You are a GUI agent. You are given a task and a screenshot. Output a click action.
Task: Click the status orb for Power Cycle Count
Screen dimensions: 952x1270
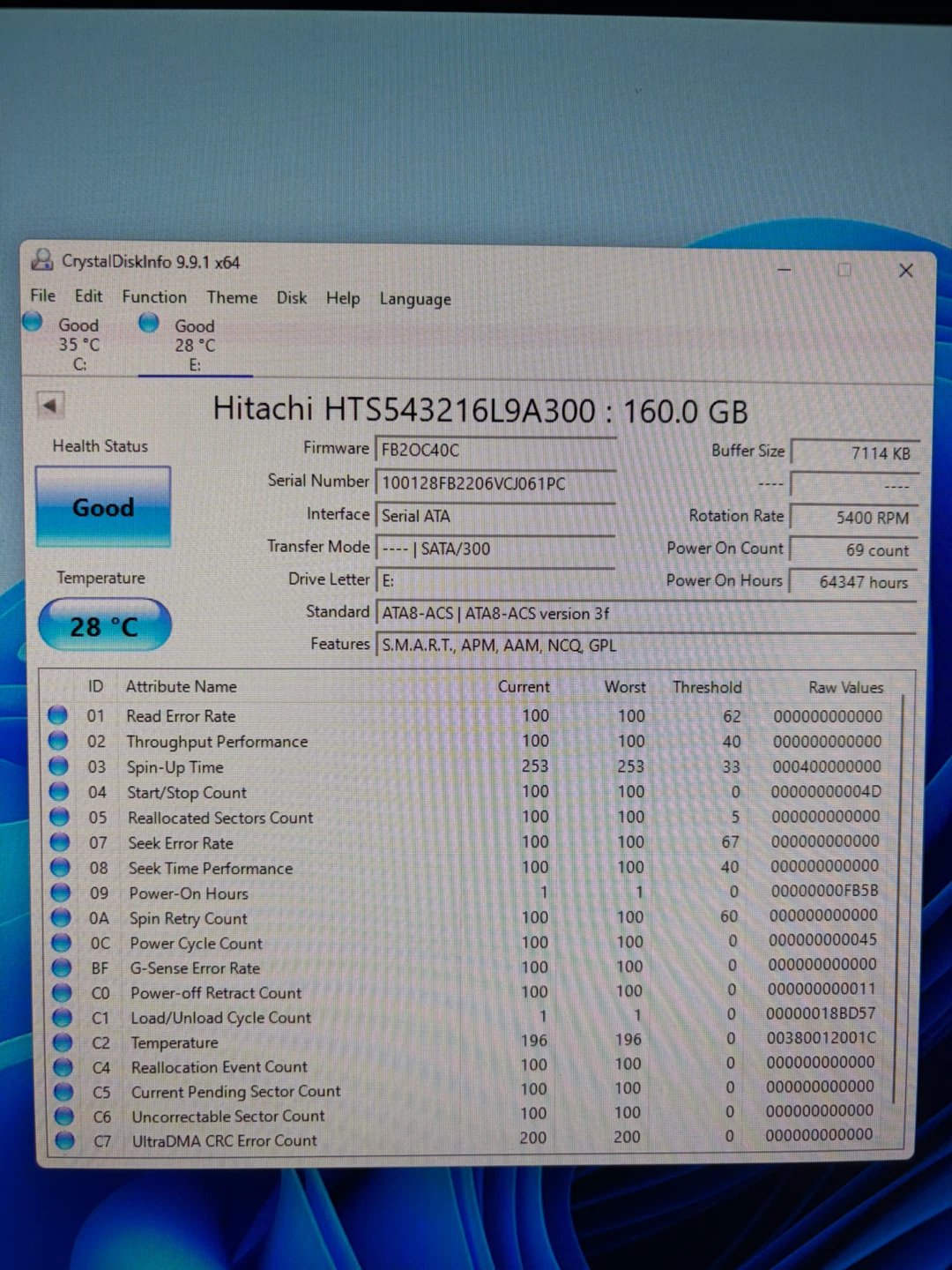tap(61, 943)
